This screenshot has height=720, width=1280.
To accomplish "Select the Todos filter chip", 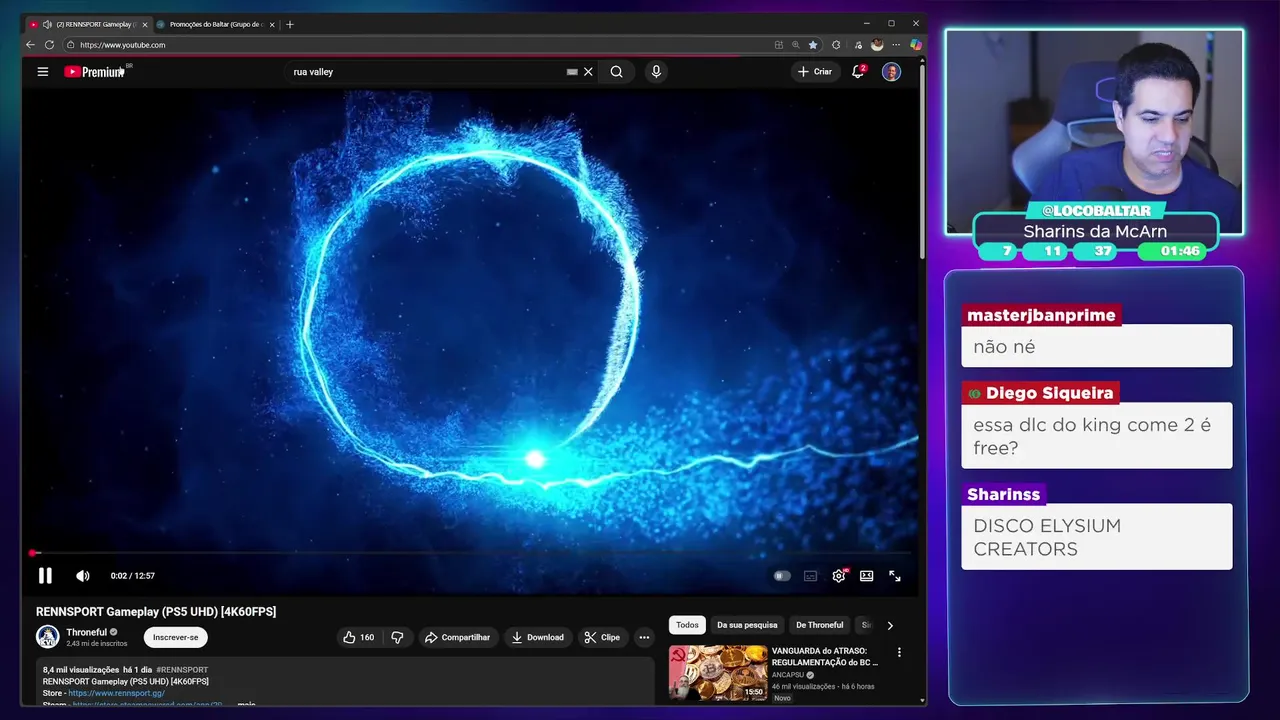I will pyautogui.click(x=687, y=625).
